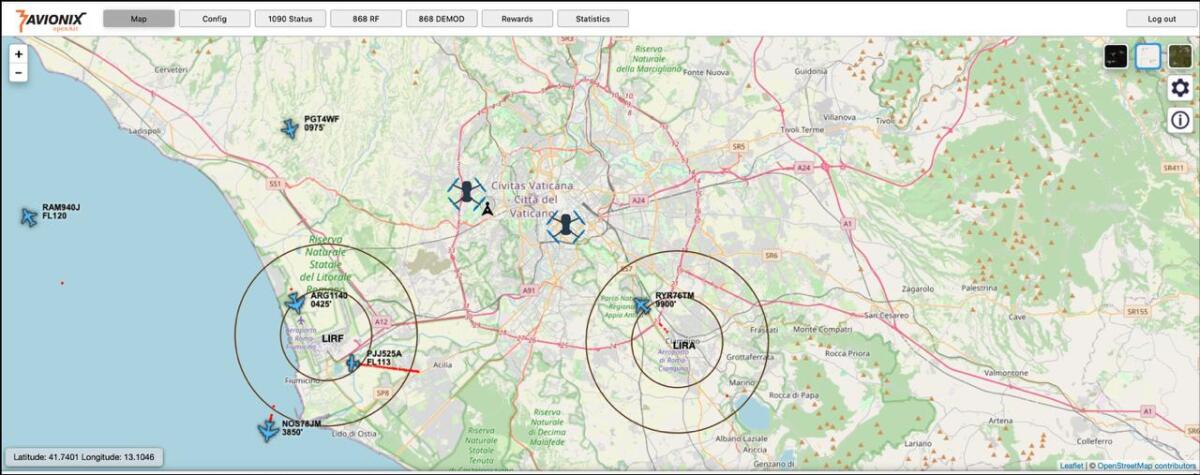Zoom out the map with minus button
The height and width of the screenshot is (475, 1200).
pos(19,73)
